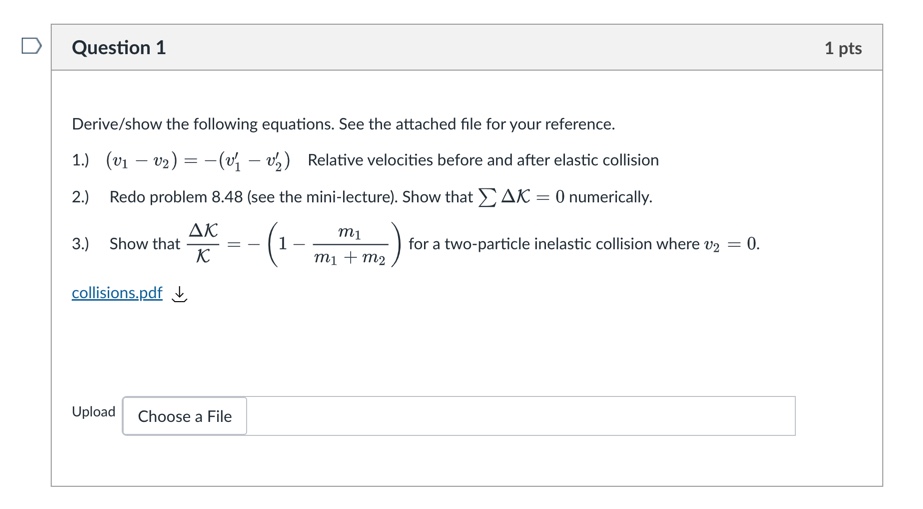Click list number 3.) marker
Viewport: 923px width, 509px height.
pyautogui.click(x=81, y=244)
